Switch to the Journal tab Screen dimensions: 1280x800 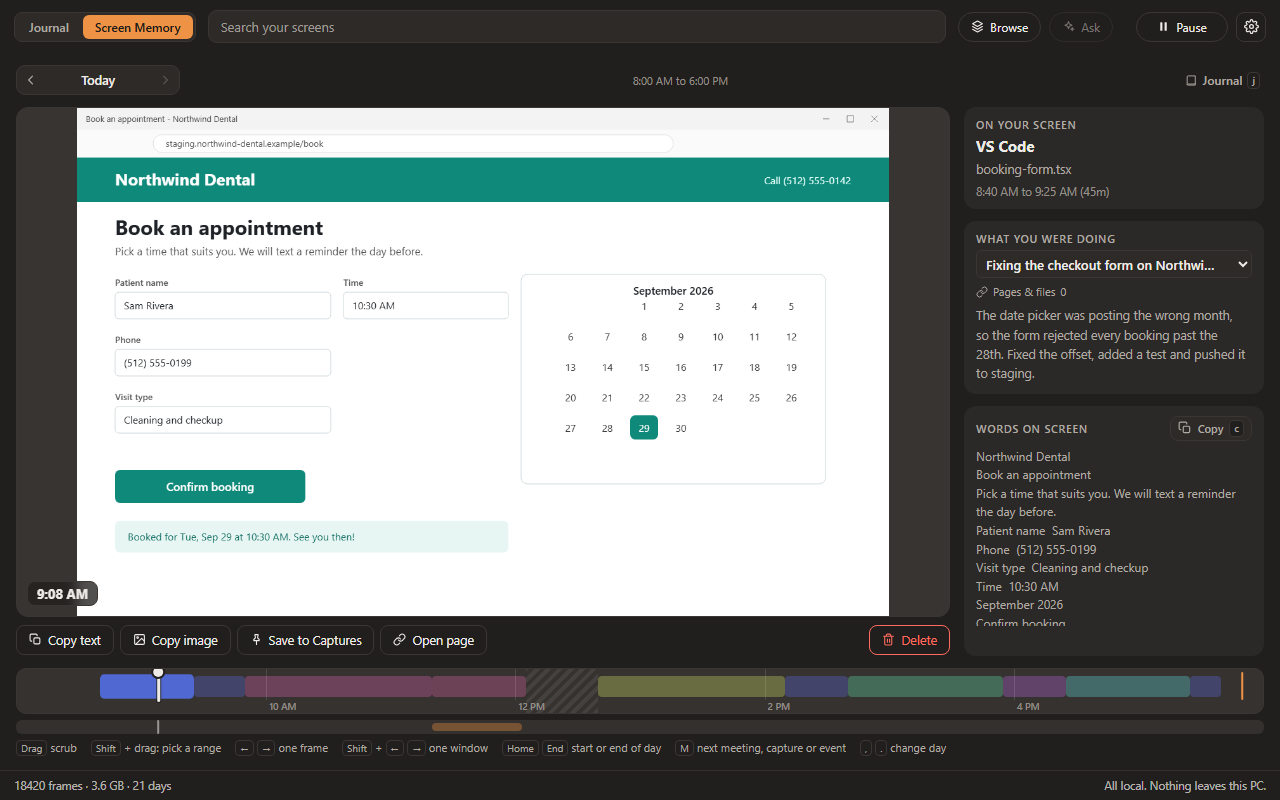point(49,27)
